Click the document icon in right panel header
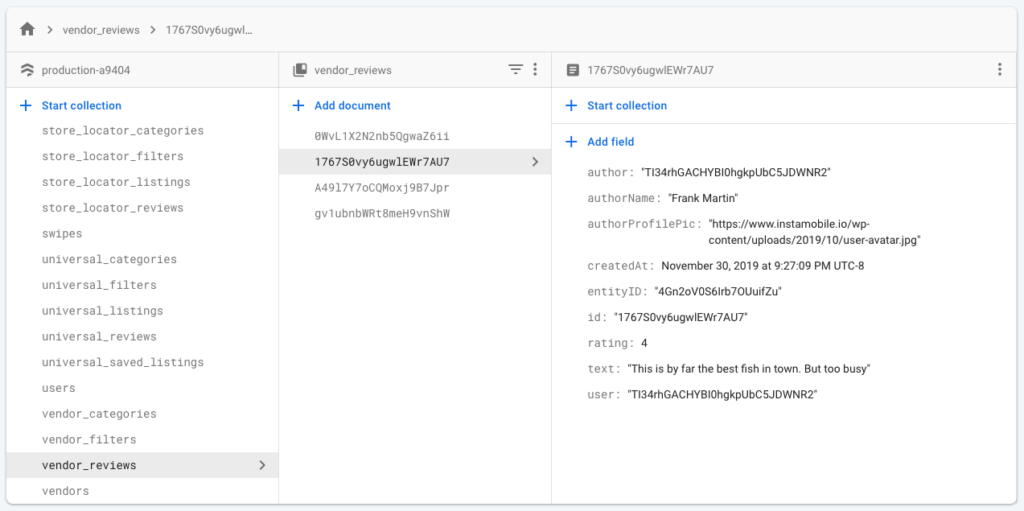Viewport: 1024px width, 511px height. pos(572,70)
